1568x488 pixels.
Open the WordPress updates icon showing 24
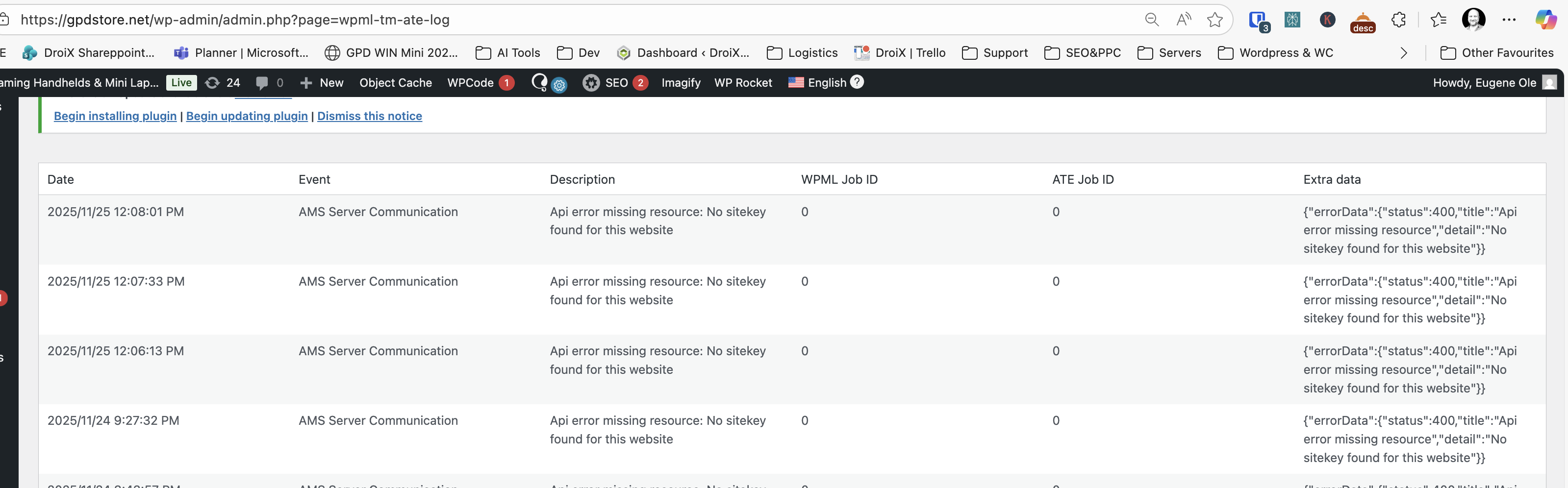[x=222, y=83]
